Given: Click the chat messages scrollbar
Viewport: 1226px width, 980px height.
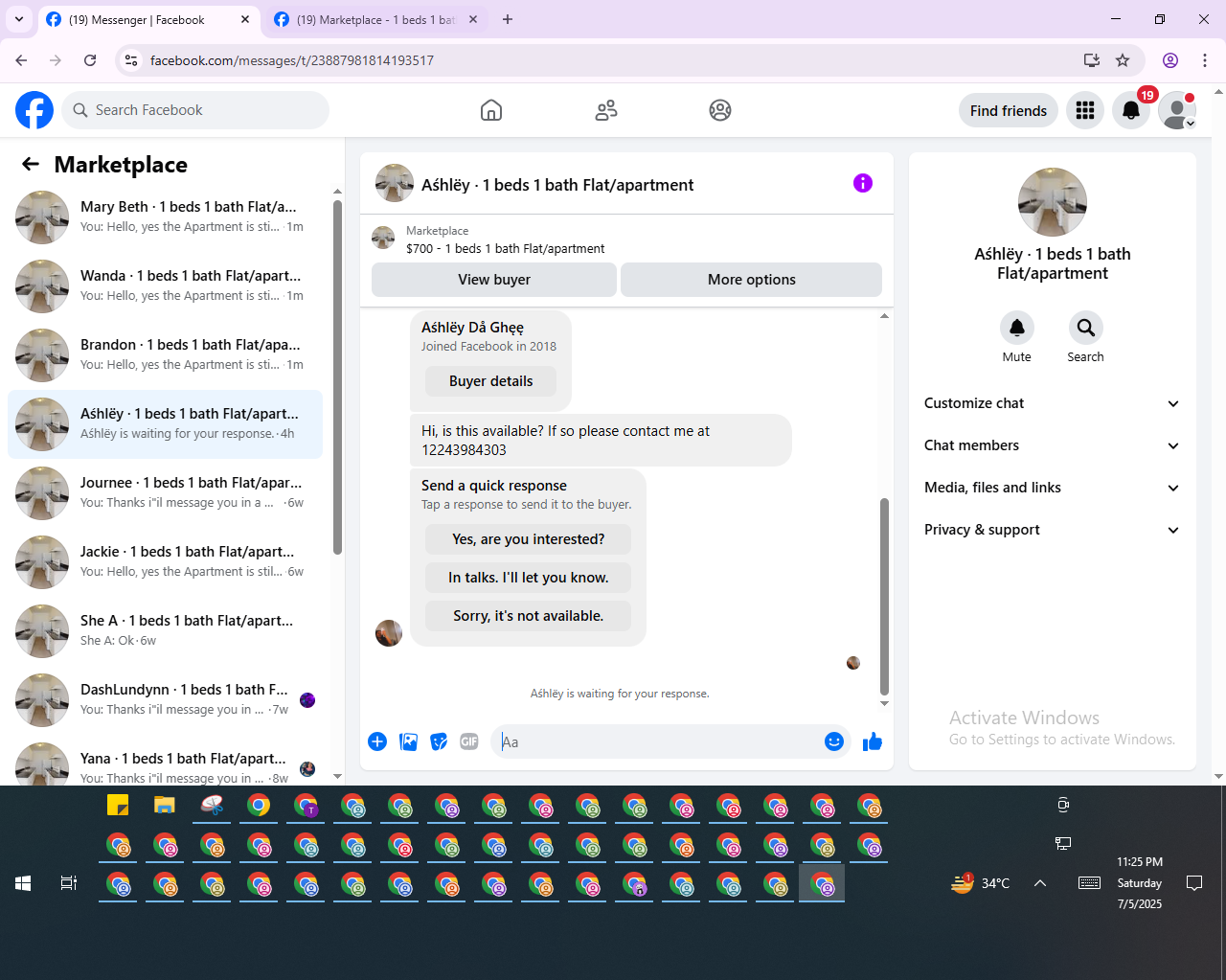Looking at the screenshot, I should coord(884,596).
